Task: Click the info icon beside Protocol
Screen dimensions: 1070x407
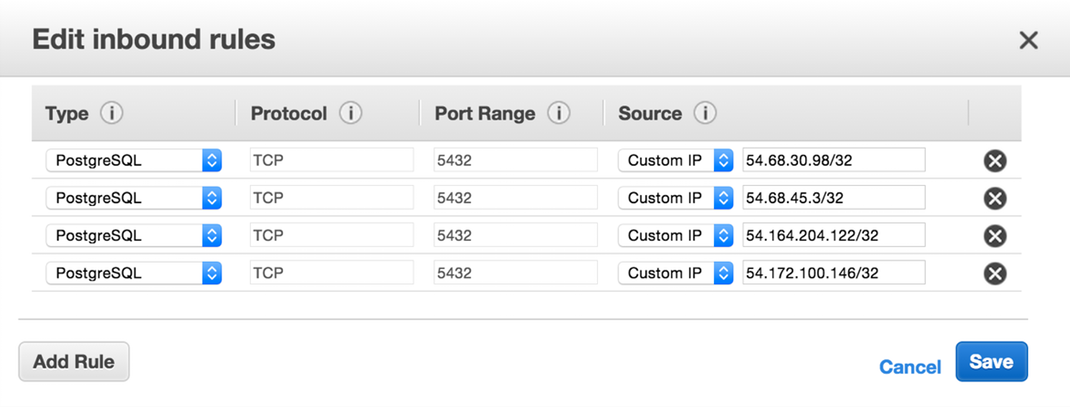Action: point(350,114)
